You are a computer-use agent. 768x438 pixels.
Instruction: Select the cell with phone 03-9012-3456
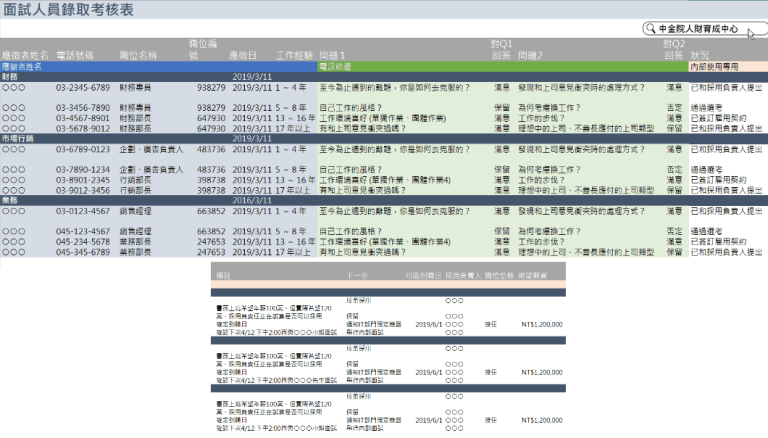pyautogui.click(x=83, y=190)
